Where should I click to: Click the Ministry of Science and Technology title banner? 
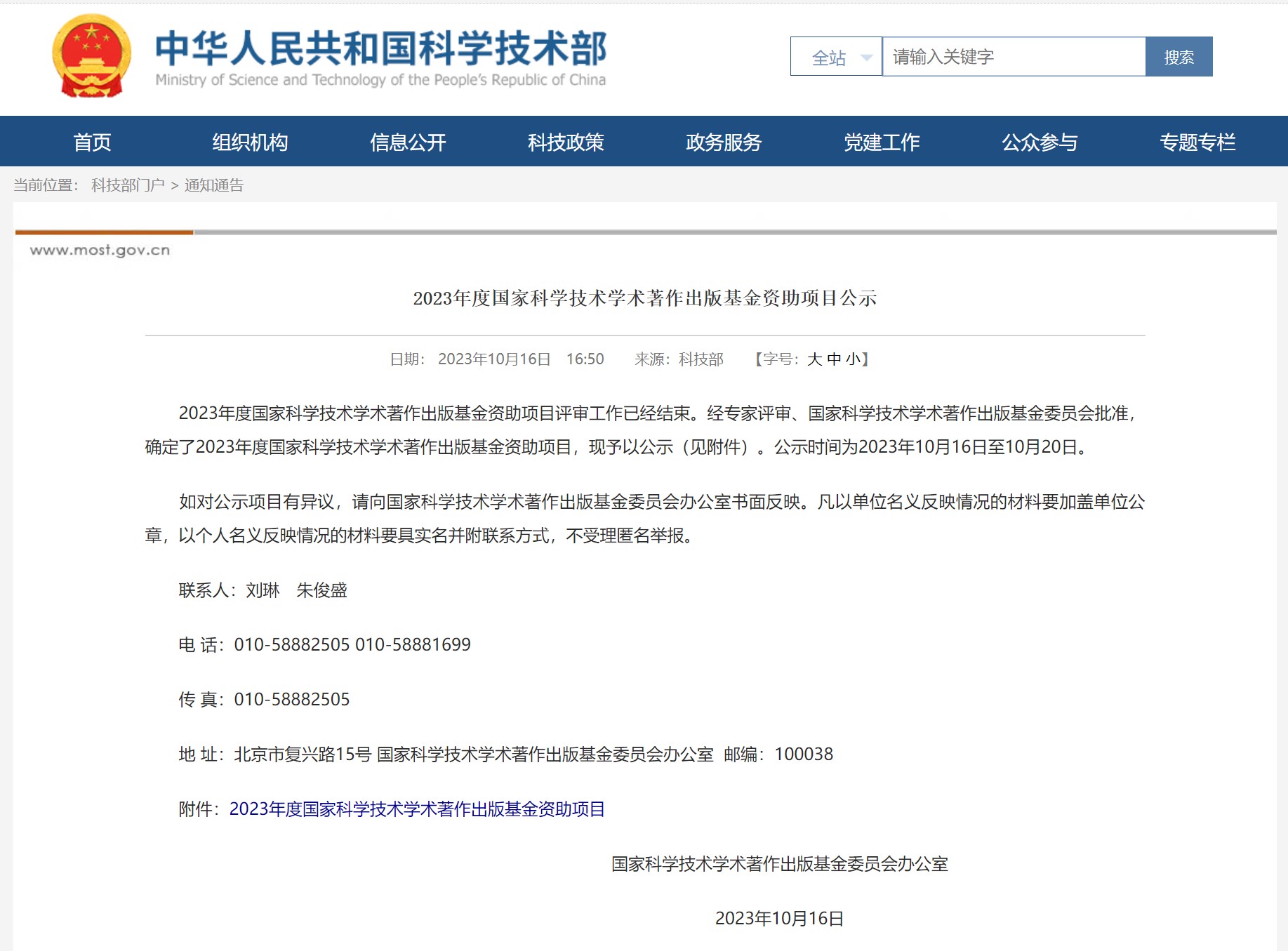[380, 58]
